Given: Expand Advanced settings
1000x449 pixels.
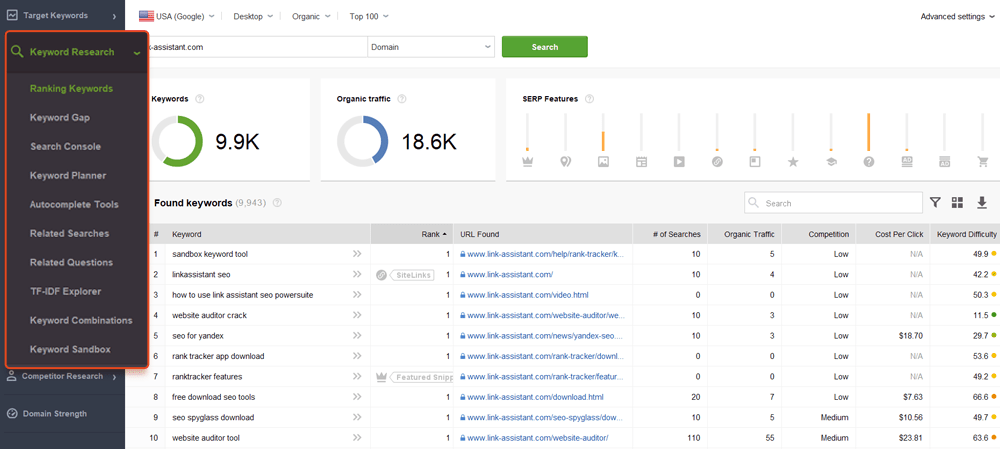Looking at the screenshot, I should tap(957, 17).
